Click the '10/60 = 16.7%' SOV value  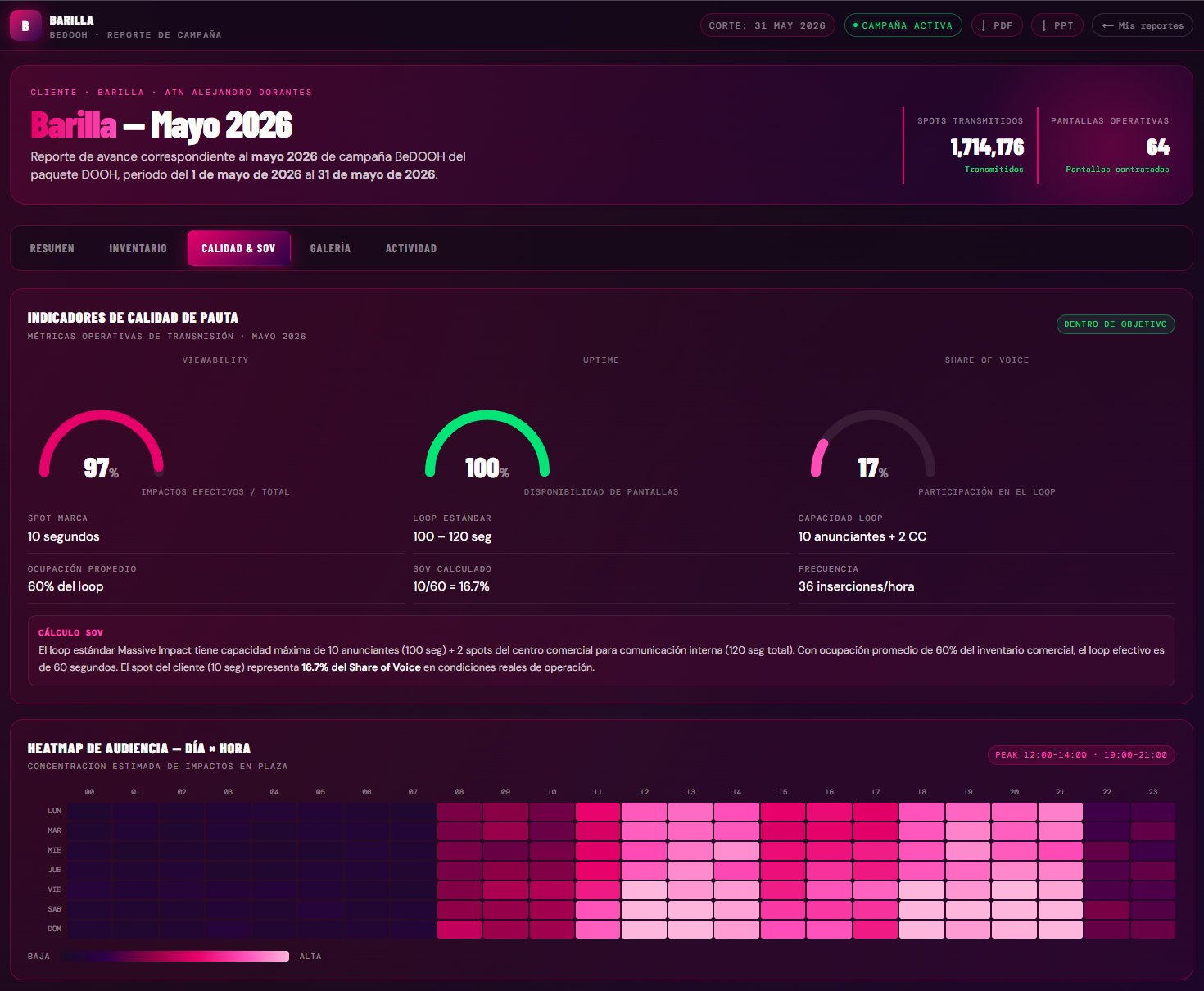[451, 586]
